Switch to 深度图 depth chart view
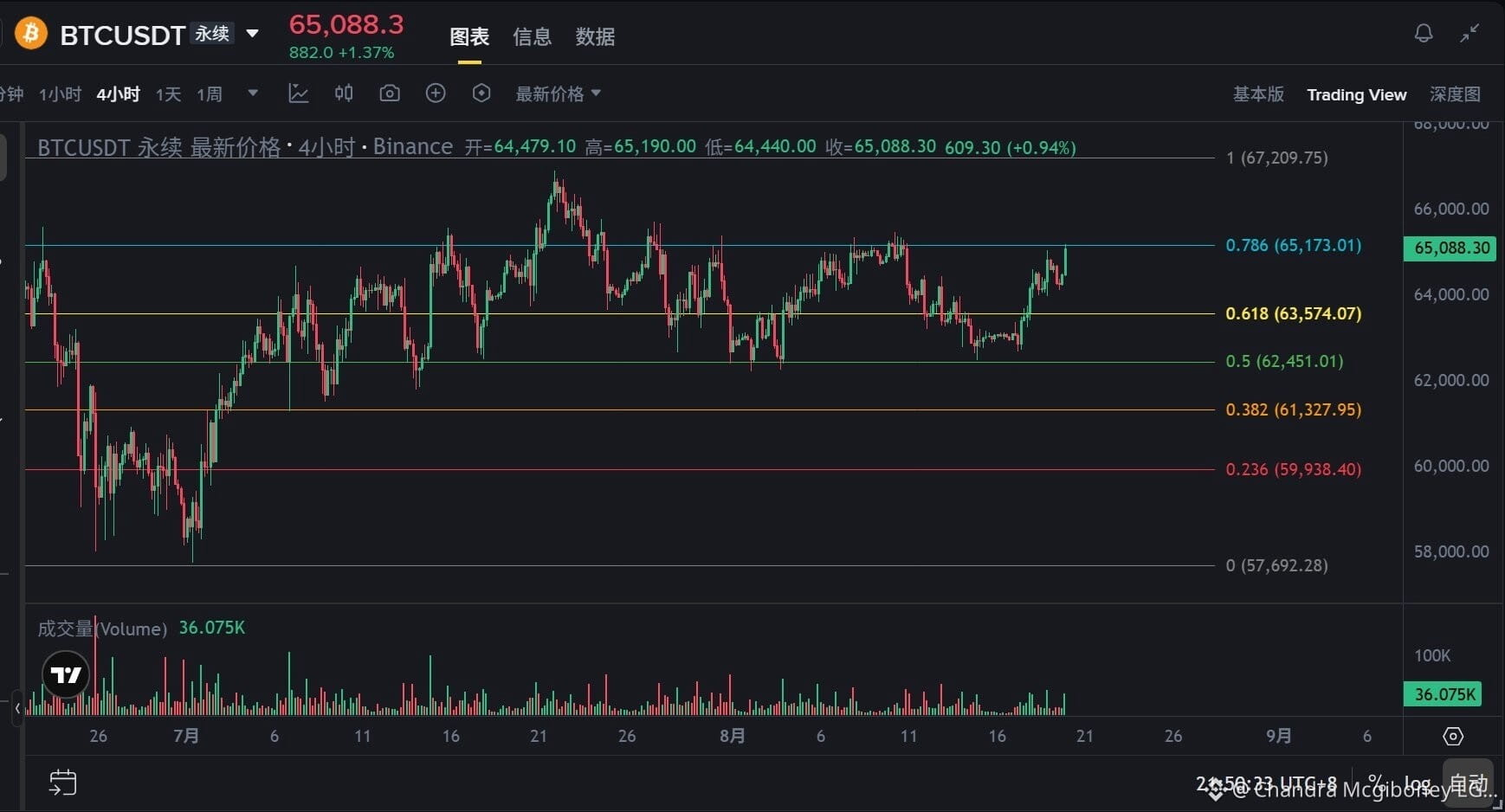This screenshot has height=812, width=1505. (x=1455, y=93)
